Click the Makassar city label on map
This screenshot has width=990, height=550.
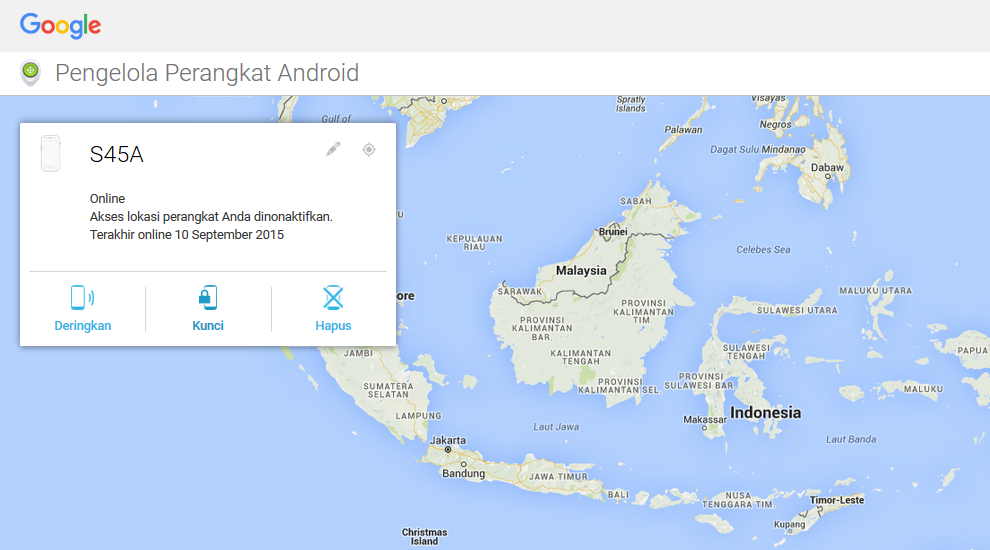tap(705, 420)
